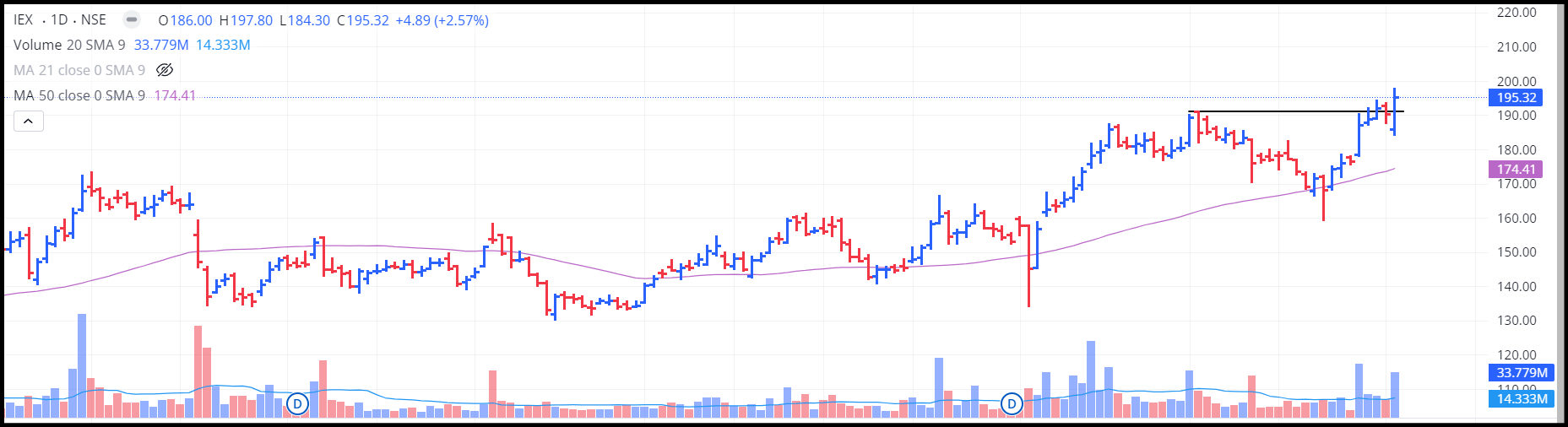Image resolution: width=1568 pixels, height=427 pixels.
Task: Click the 120.00 price scale label
Action: (x=1516, y=354)
